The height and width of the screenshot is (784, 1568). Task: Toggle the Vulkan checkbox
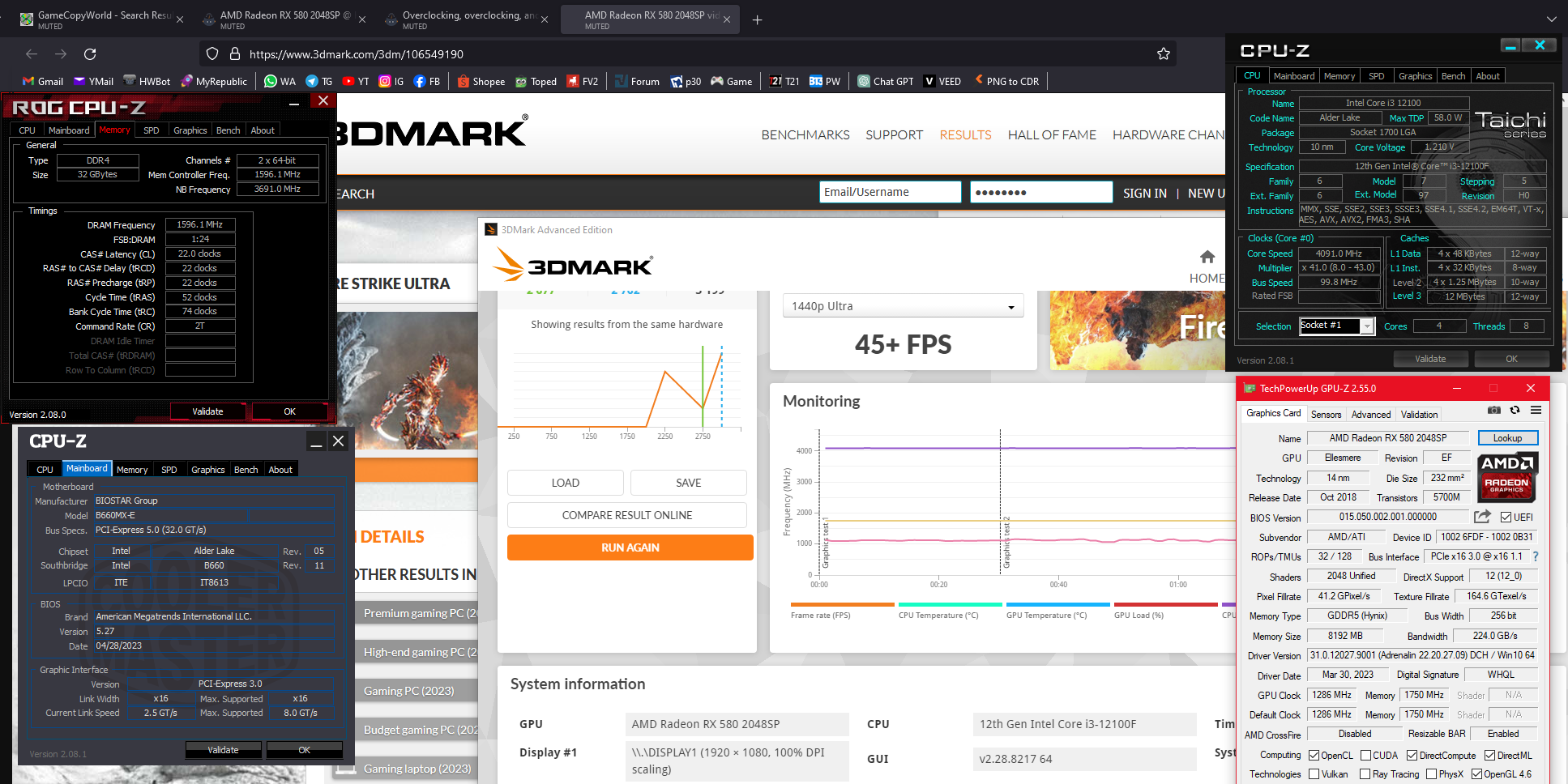point(1314,774)
